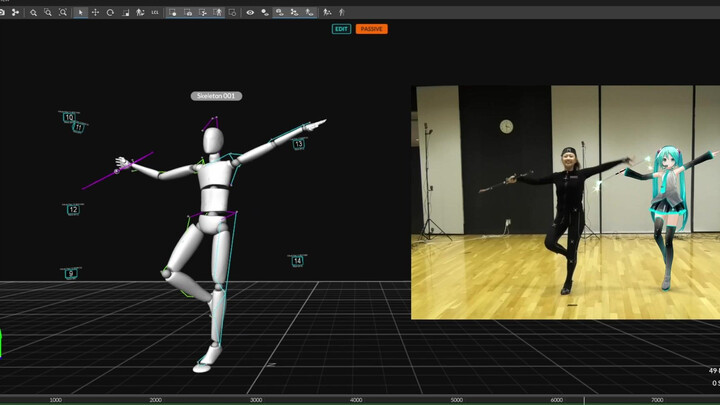Click the orange PASSIVE button
The image size is (720, 405).
click(x=371, y=29)
